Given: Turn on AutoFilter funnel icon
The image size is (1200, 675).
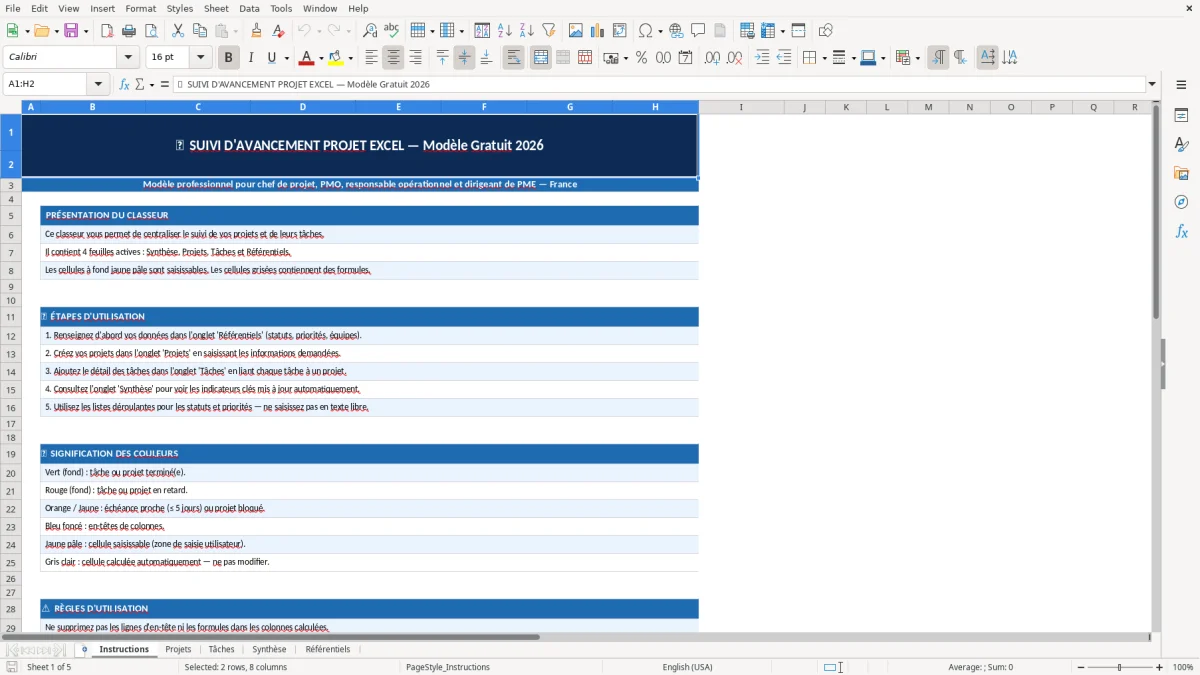Looking at the screenshot, I should pos(549,31).
